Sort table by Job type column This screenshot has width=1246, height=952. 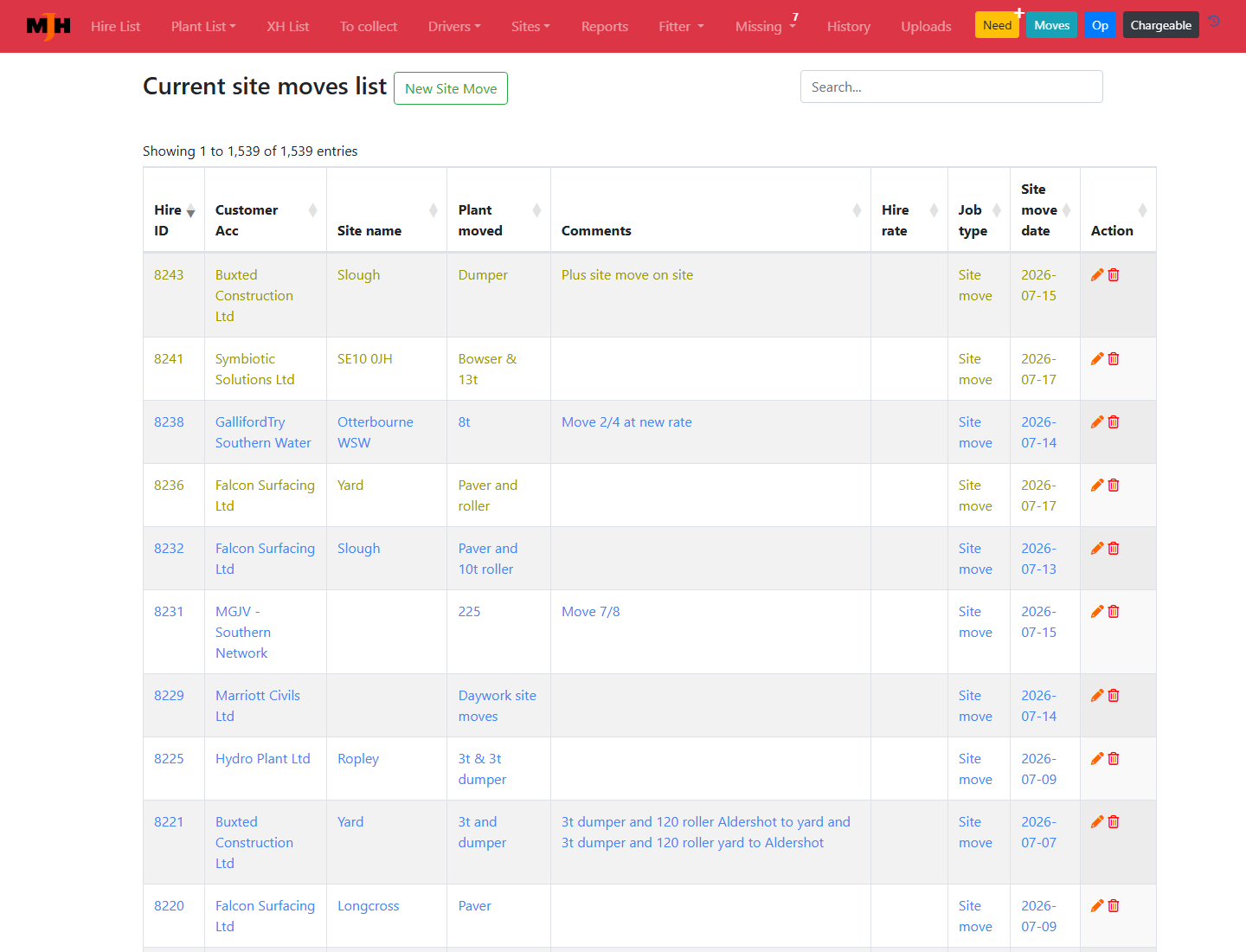click(x=979, y=210)
